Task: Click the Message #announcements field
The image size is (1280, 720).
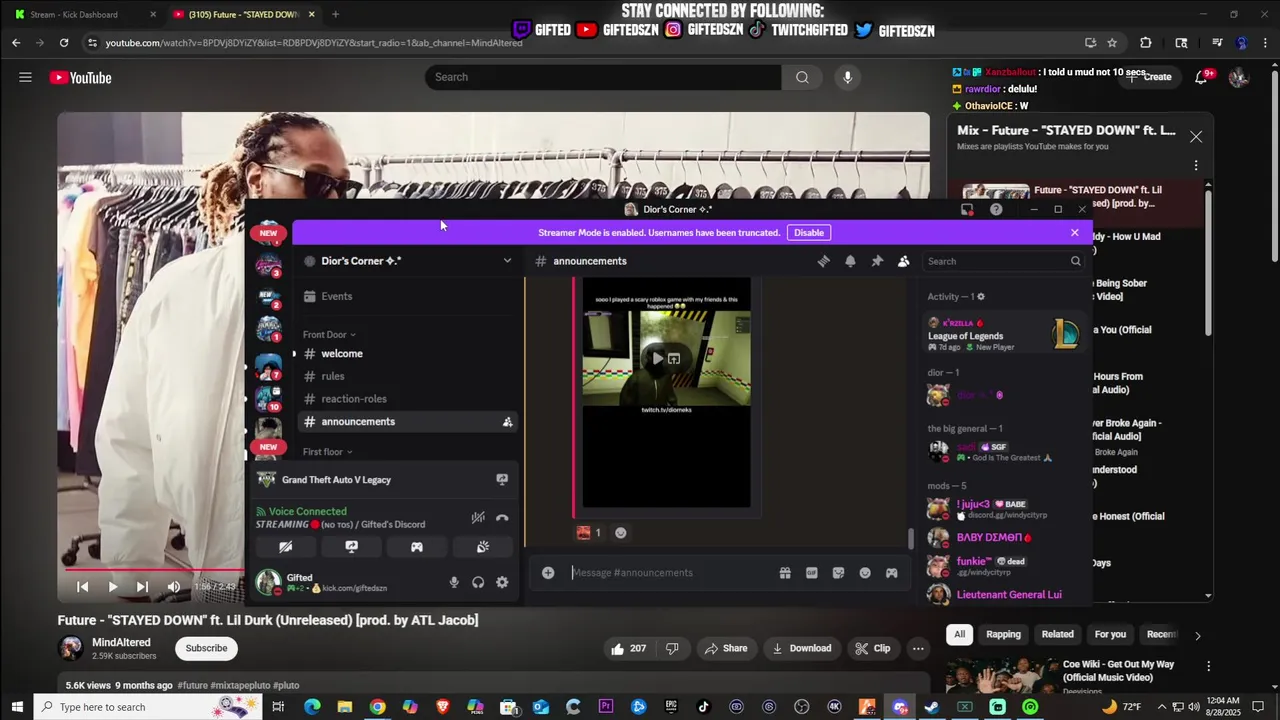Action: [670, 573]
